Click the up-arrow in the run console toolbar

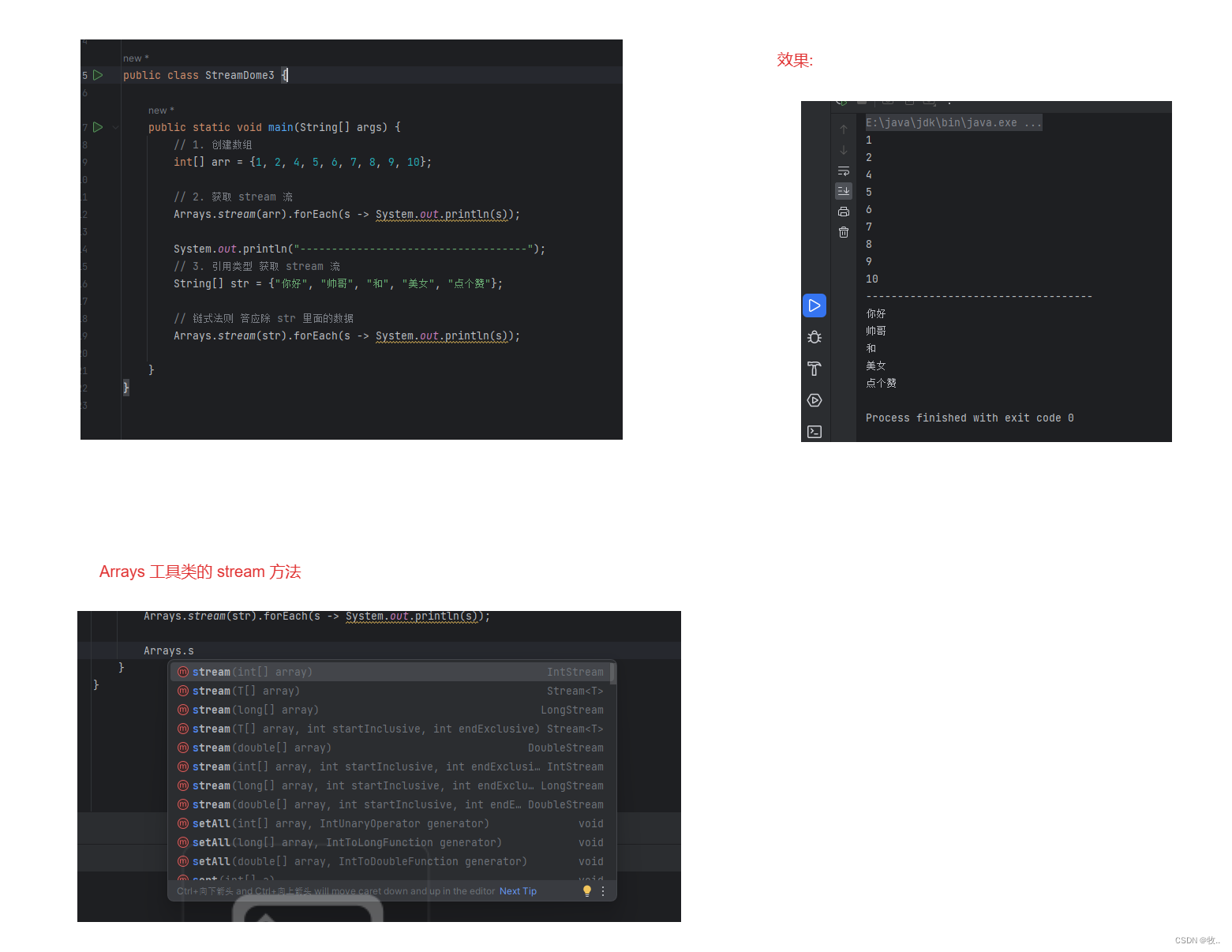(844, 129)
